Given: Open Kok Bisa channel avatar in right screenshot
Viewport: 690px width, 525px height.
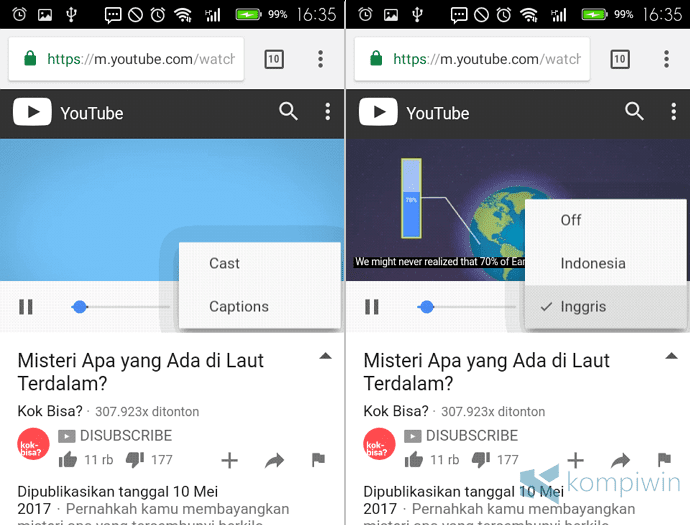Looking at the screenshot, I should [x=379, y=444].
